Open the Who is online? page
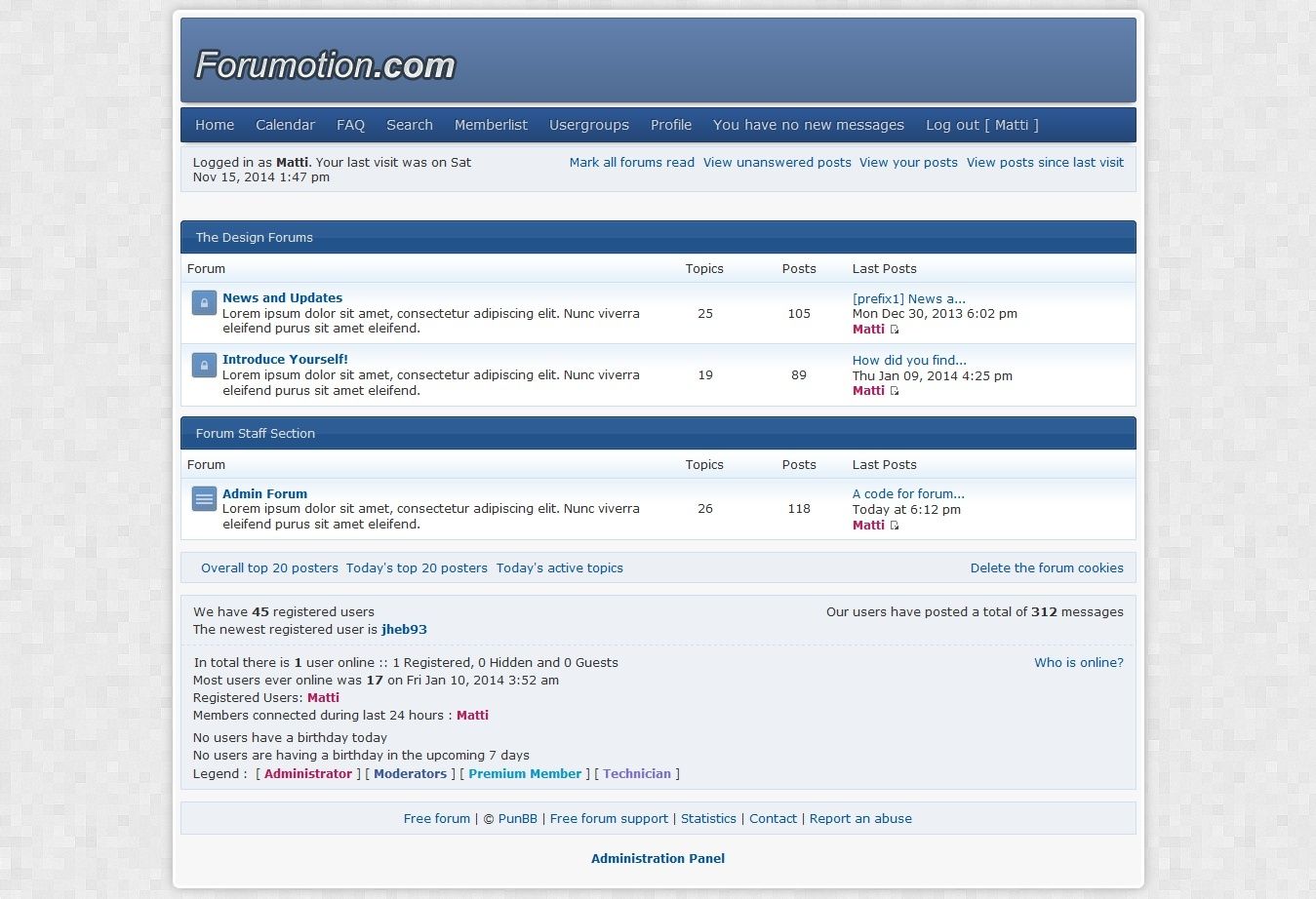Viewport: 1316px width, 899px height. (x=1079, y=663)
